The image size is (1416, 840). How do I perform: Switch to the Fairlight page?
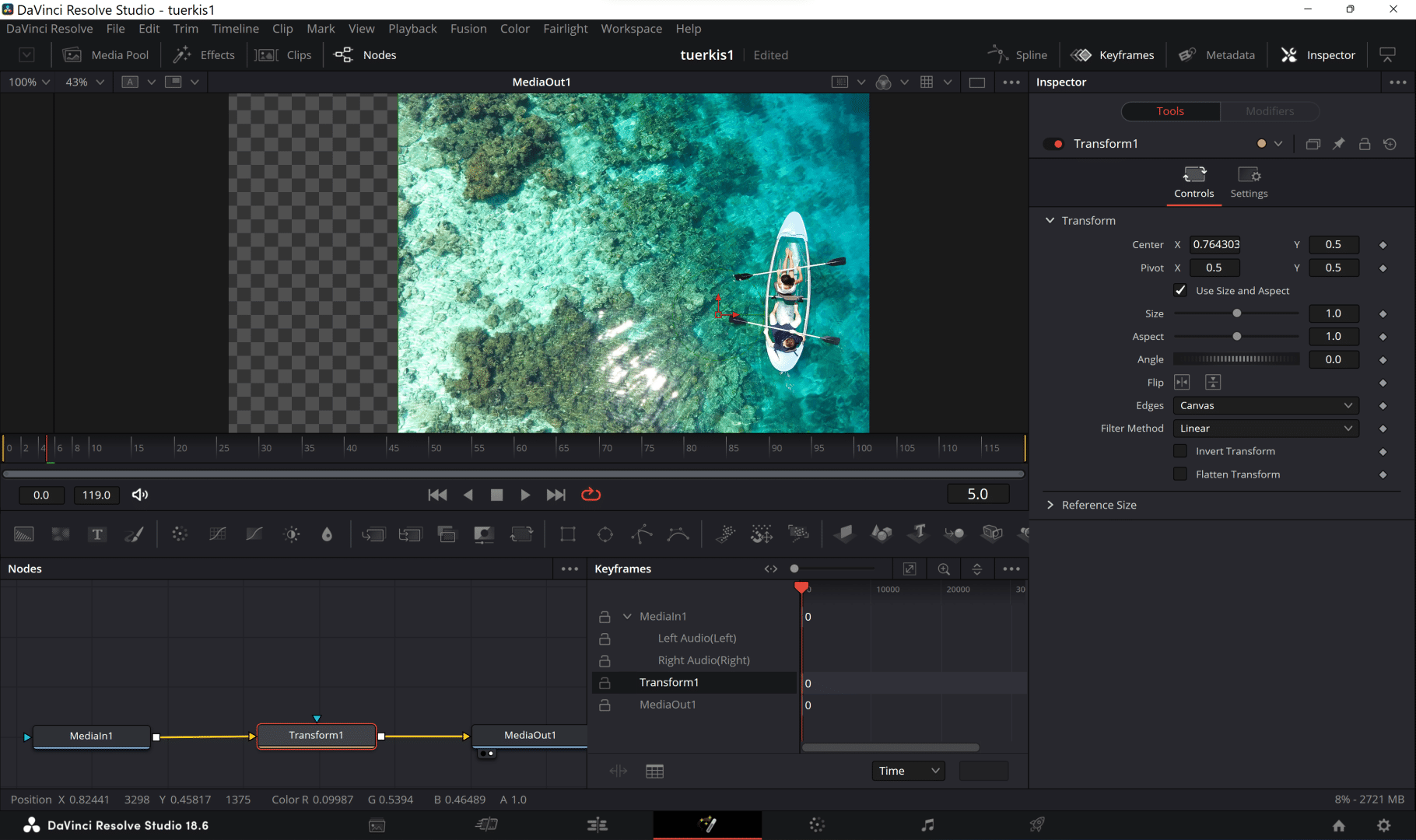click(x=927, y=824)
